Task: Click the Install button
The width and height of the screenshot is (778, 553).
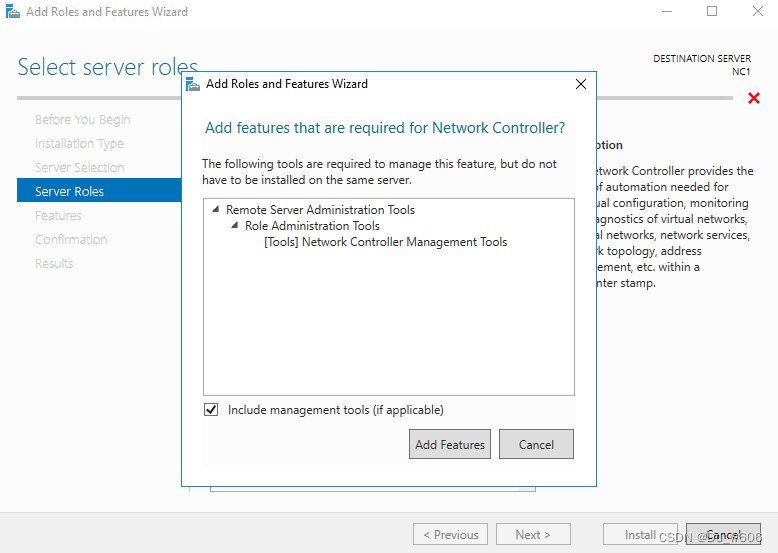Action: pos(640,534)
